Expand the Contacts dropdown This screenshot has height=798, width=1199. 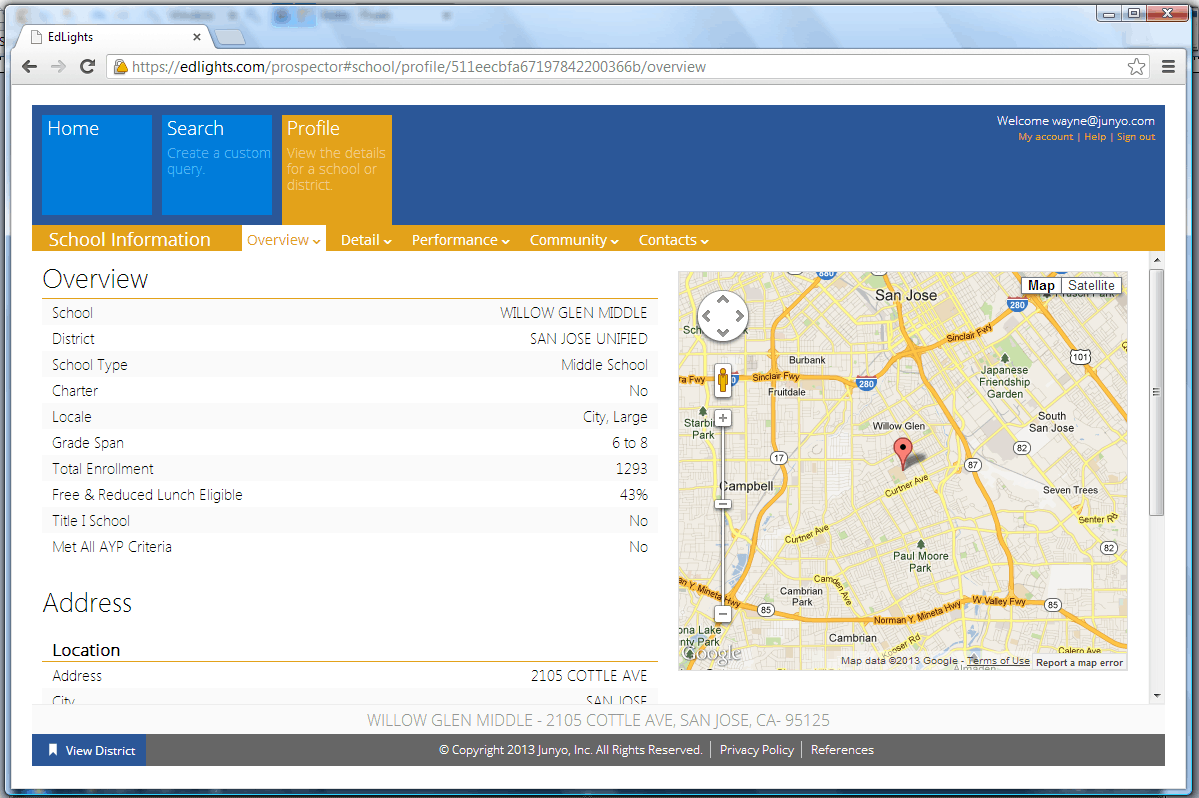pyautogui.click(x=674, y=240)
